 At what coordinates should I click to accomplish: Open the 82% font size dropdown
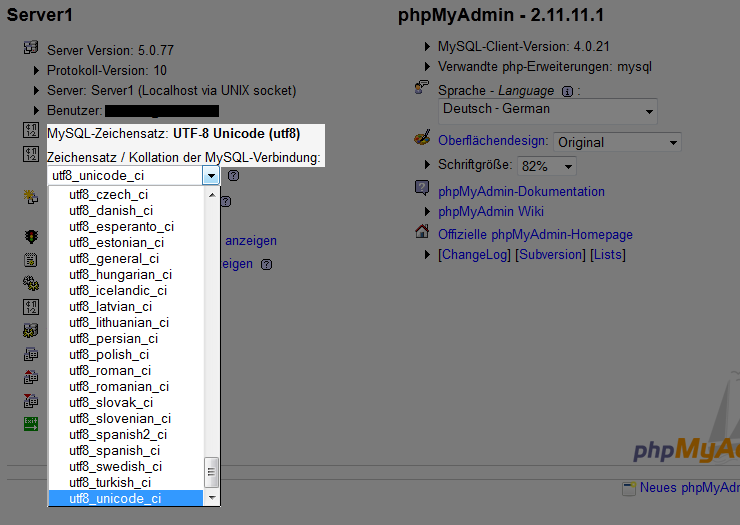[x=547, y=166]
